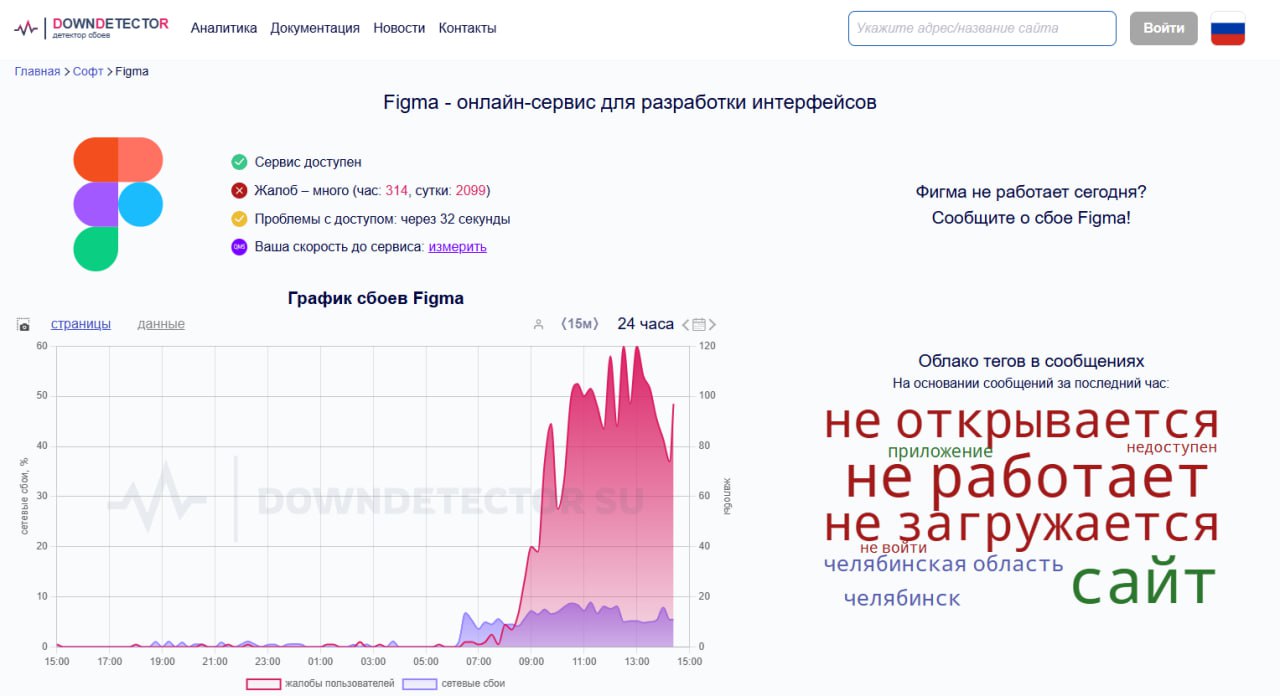Click the Downdetector logo
Viewport: 1280px width, 696px height.
91,28
